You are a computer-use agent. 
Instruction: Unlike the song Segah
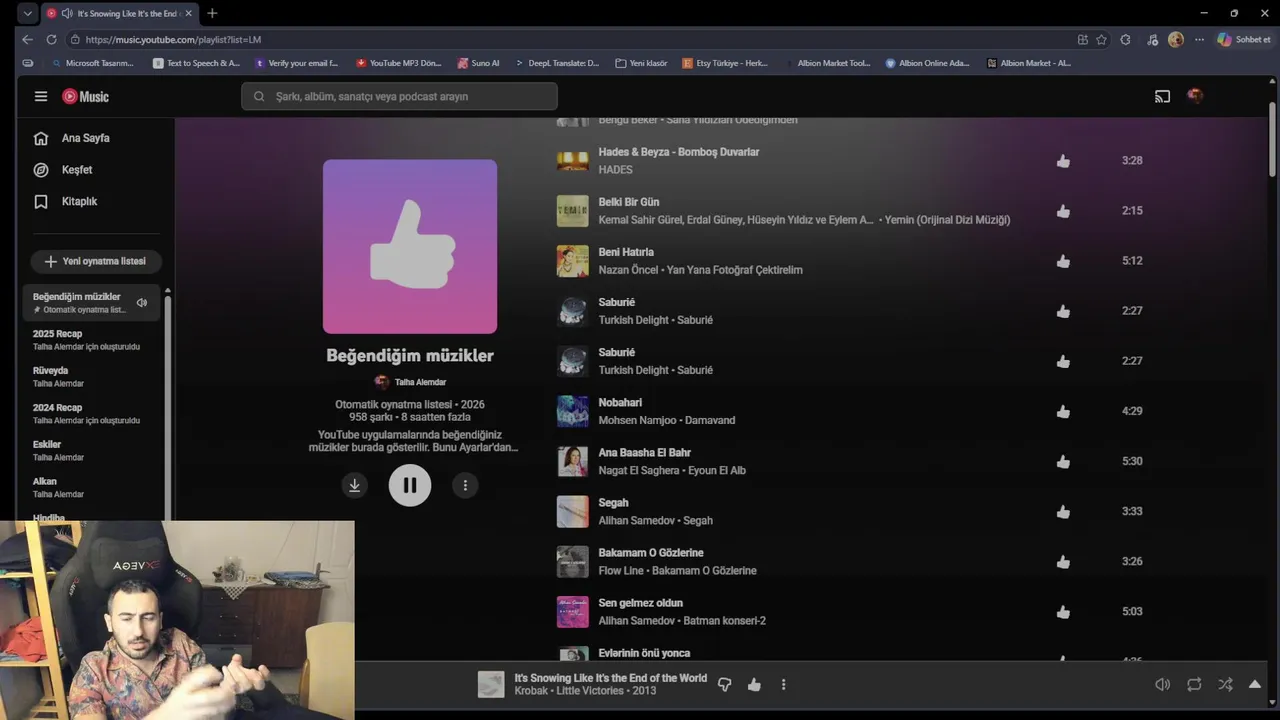click(x=1063, y=511)
